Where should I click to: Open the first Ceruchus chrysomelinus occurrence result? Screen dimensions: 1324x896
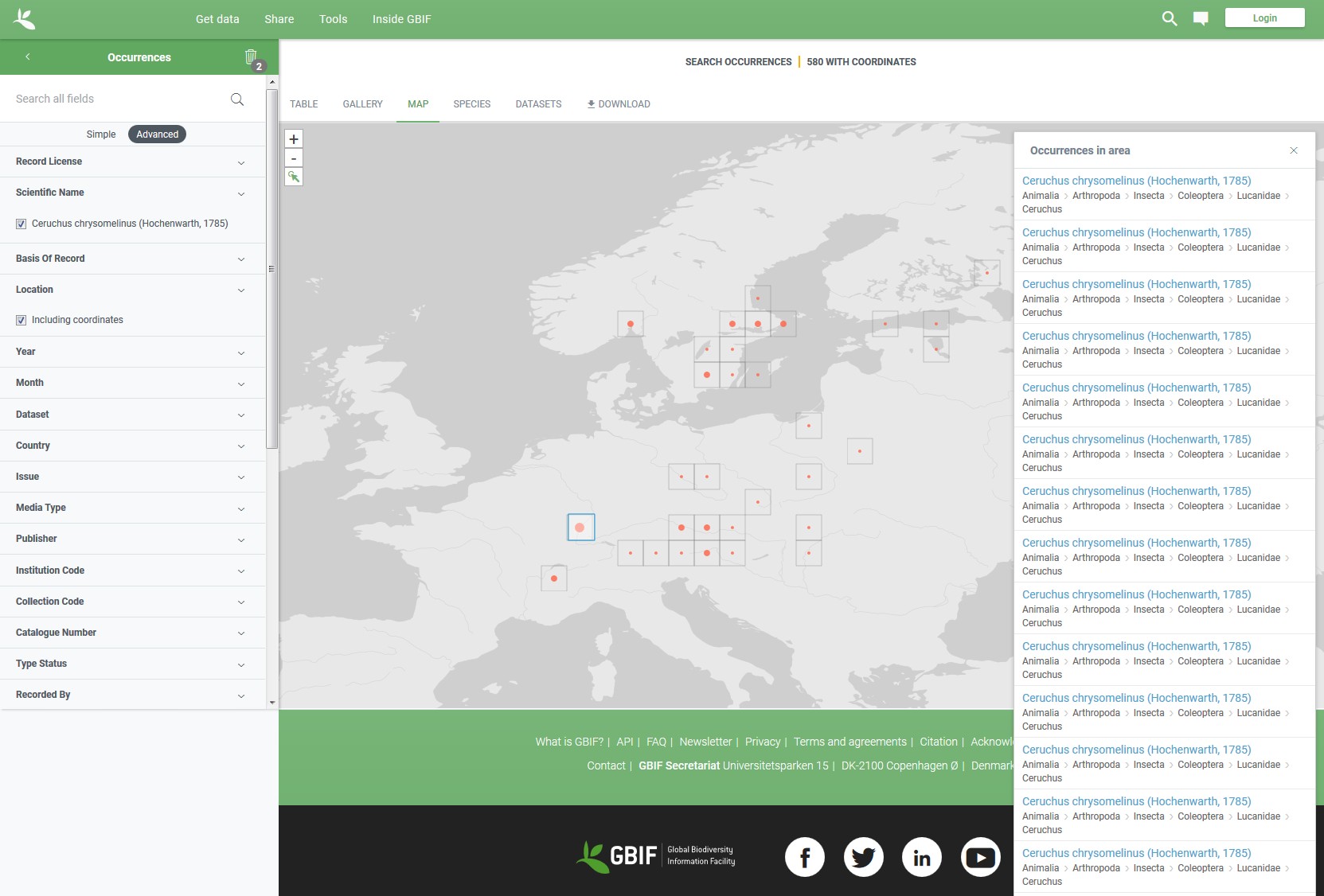point(1136,181)
